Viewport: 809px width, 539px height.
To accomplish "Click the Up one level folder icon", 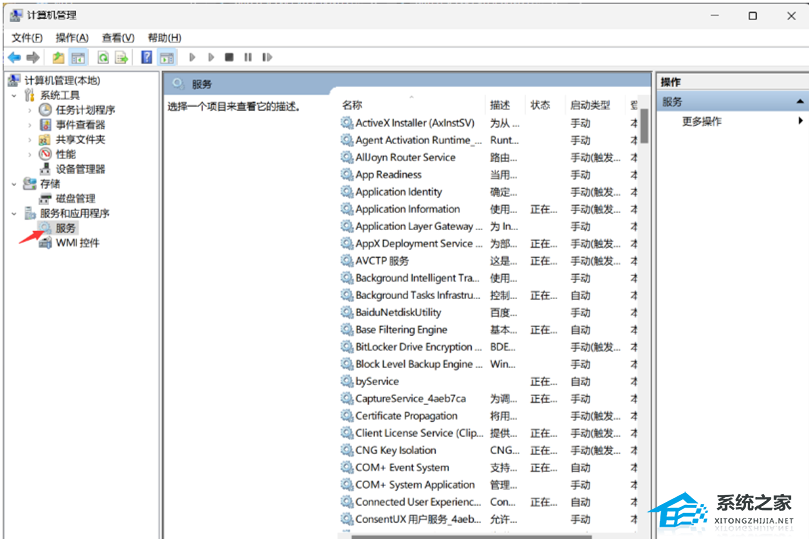I will coord(59,58).
